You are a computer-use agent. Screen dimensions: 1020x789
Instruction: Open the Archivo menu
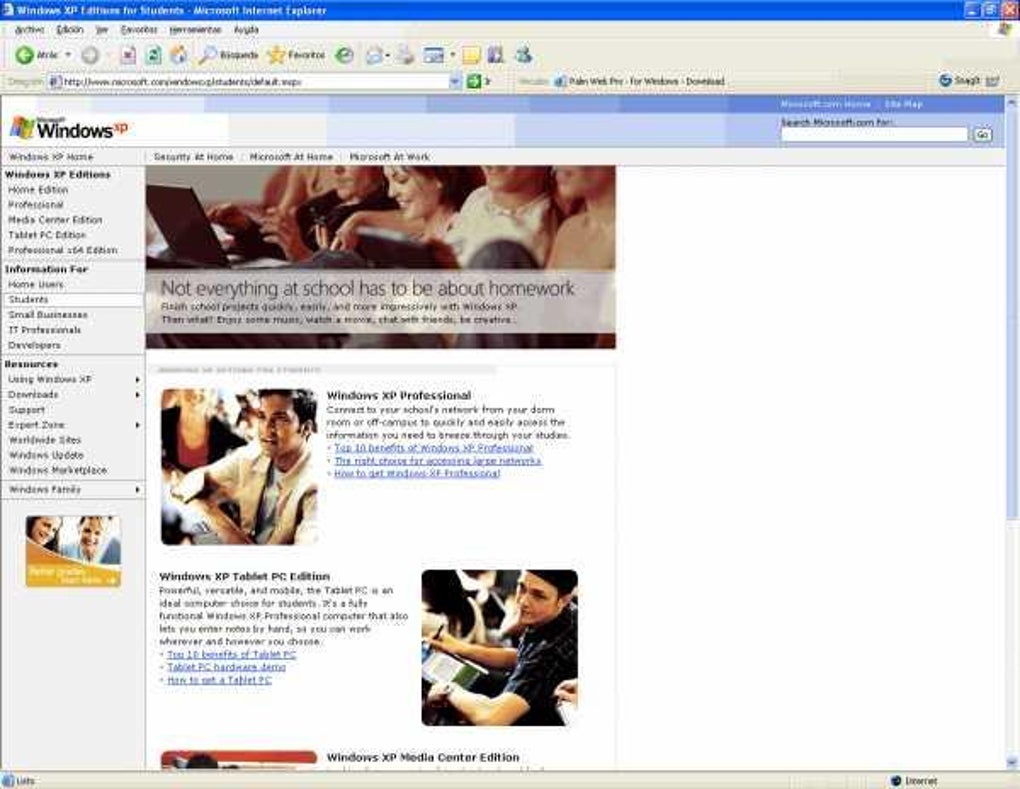point(29,30)
